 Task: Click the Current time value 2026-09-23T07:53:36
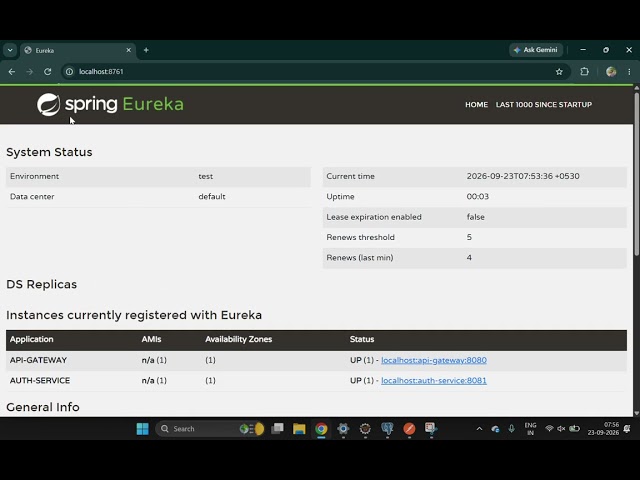tap(523, 176)
